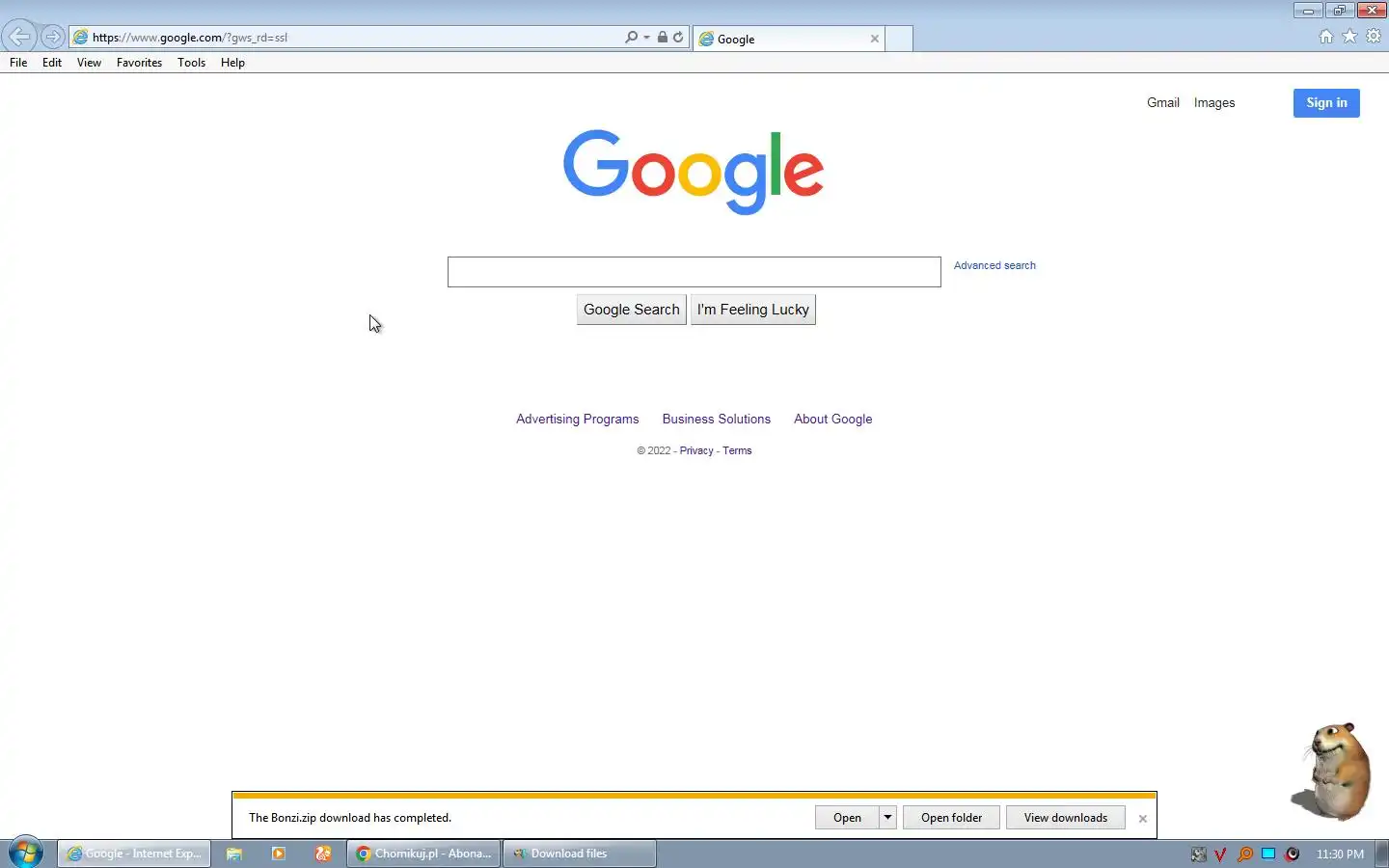Screen dimensions: 1389x868
Task: Dismiss the download notification bar
Action: click(1143, 819)
